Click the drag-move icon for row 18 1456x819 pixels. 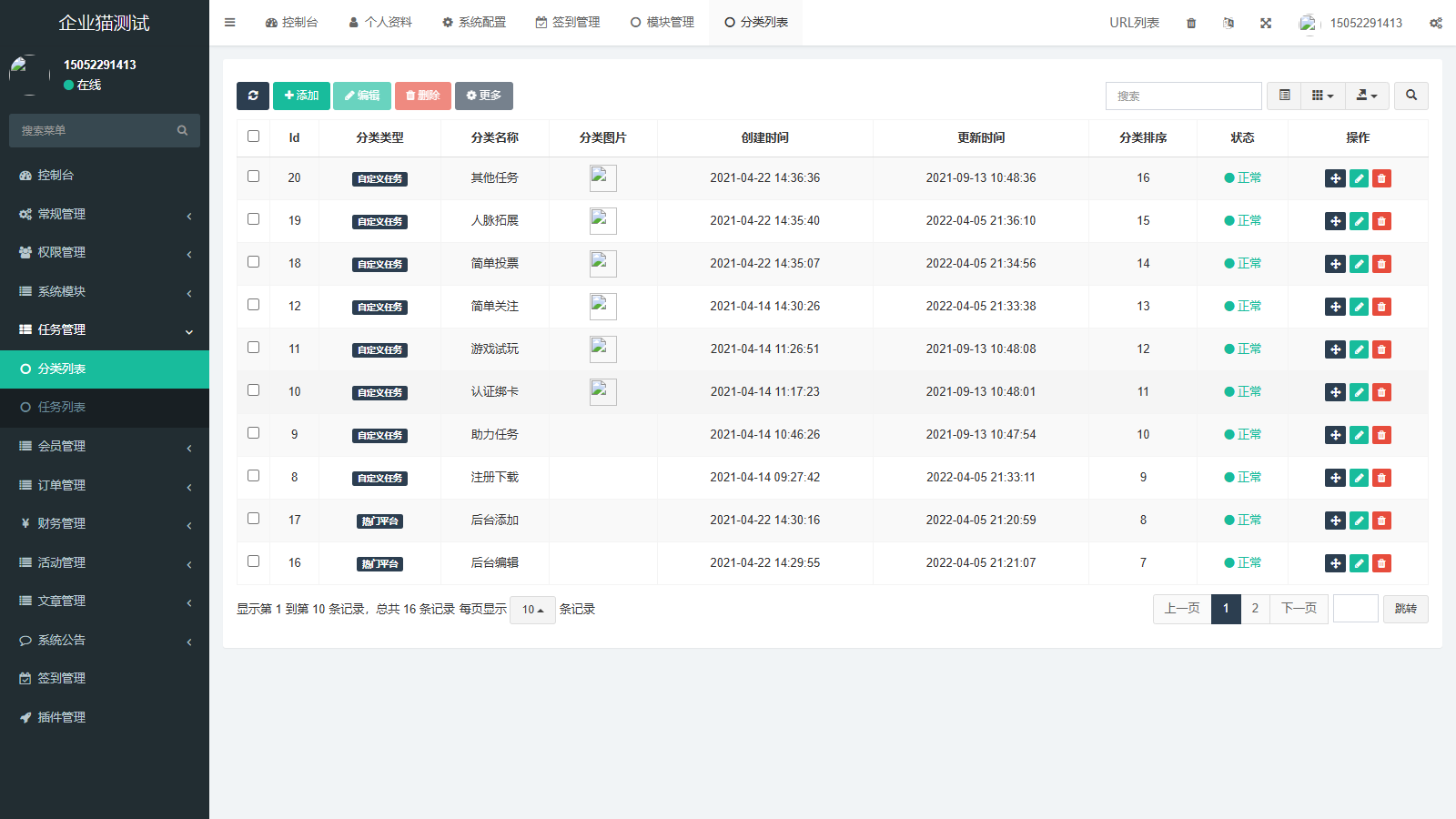point(1335,264)
